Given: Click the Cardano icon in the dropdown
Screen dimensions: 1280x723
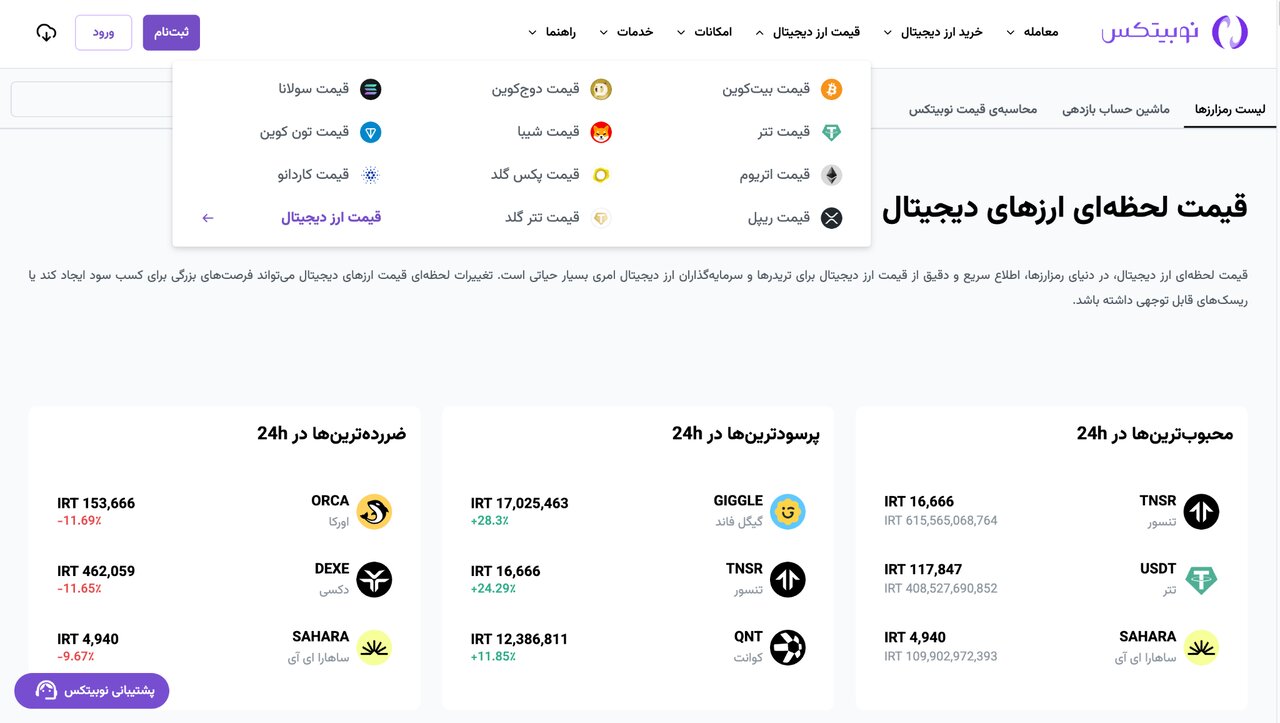Looking at the screenshot, I should [371, 175].
